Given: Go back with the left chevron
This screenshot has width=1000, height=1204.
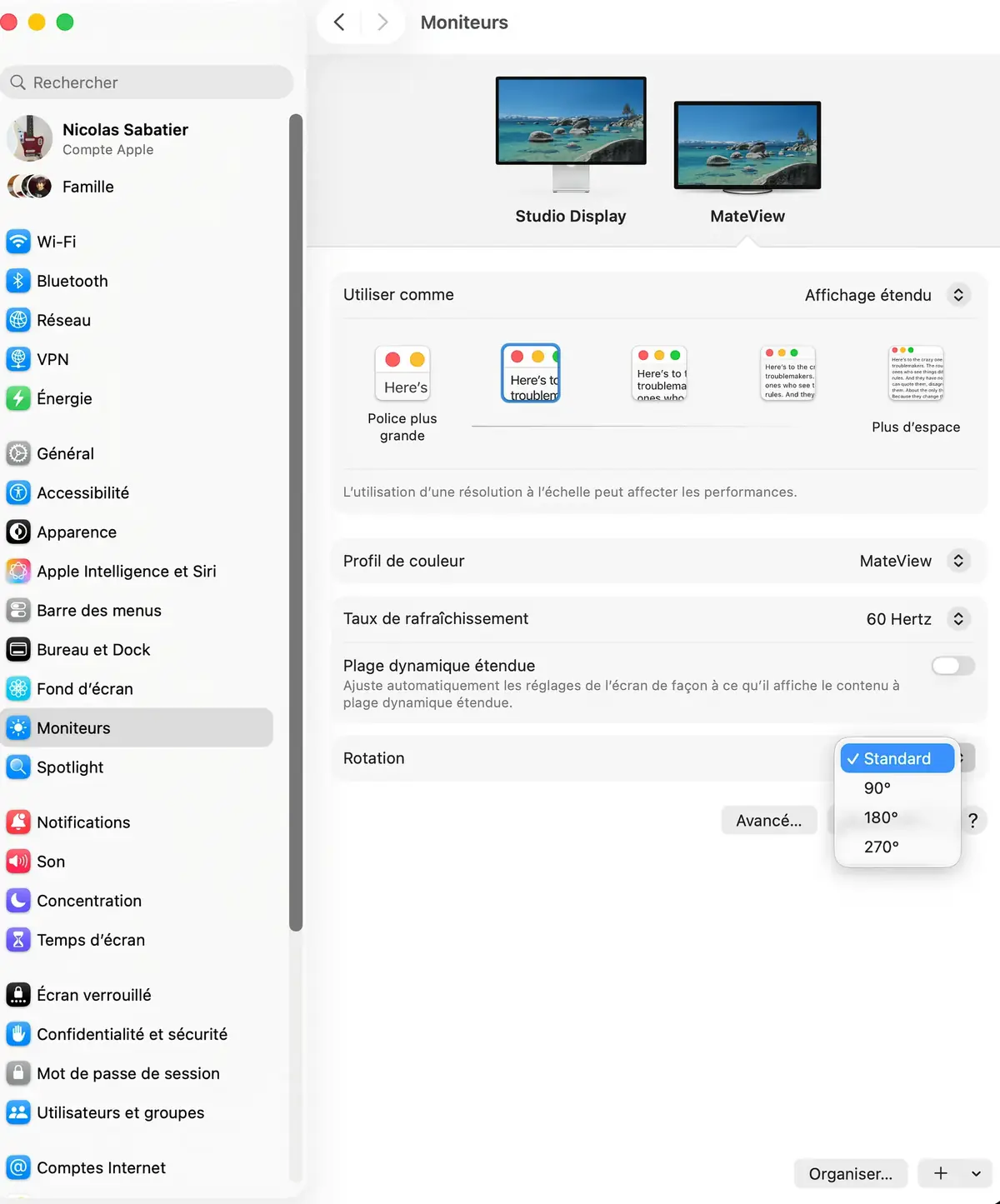Looking at the screenshot, I should tap(339, 22).
